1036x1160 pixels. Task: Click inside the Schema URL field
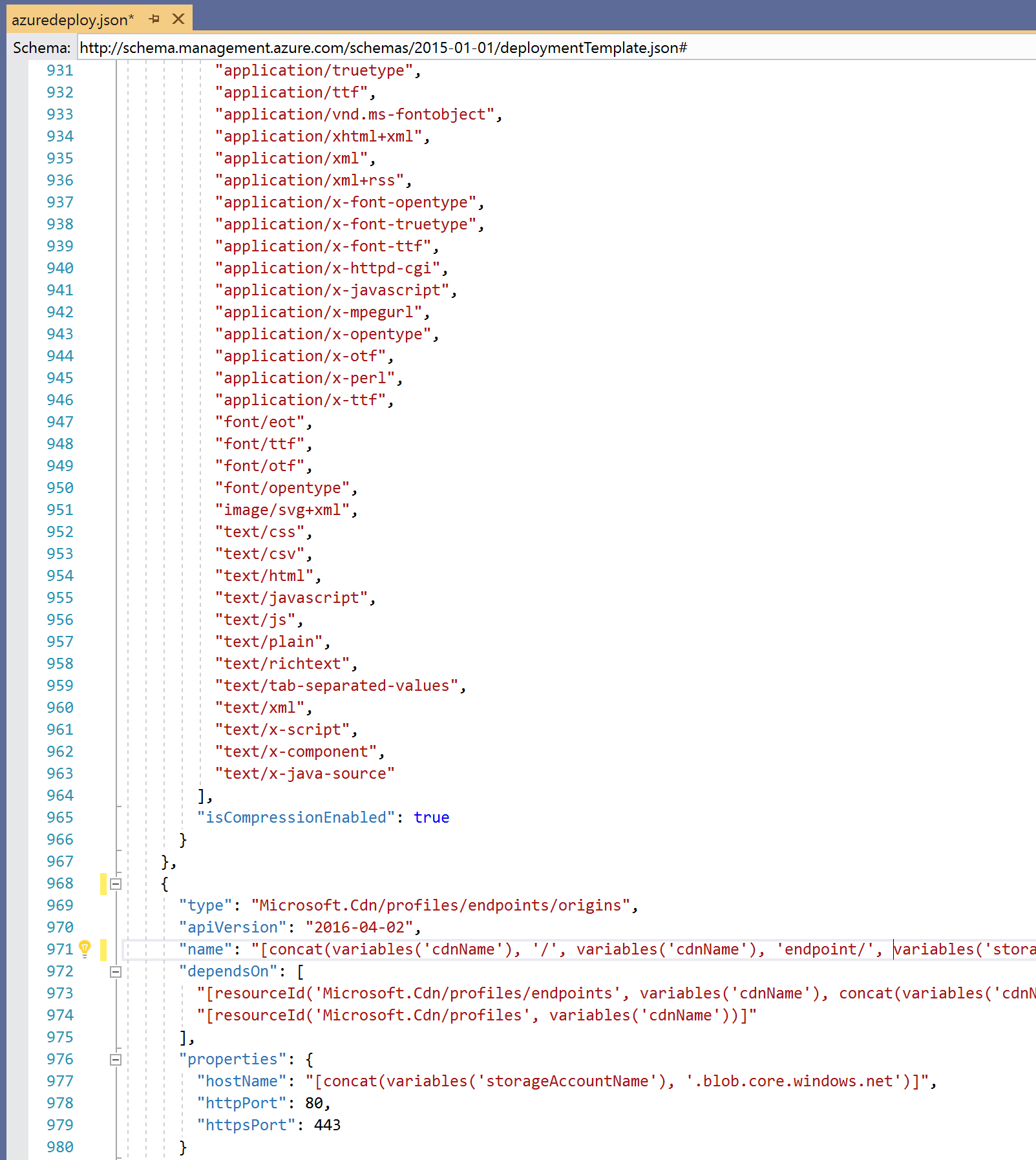(517, 48)
